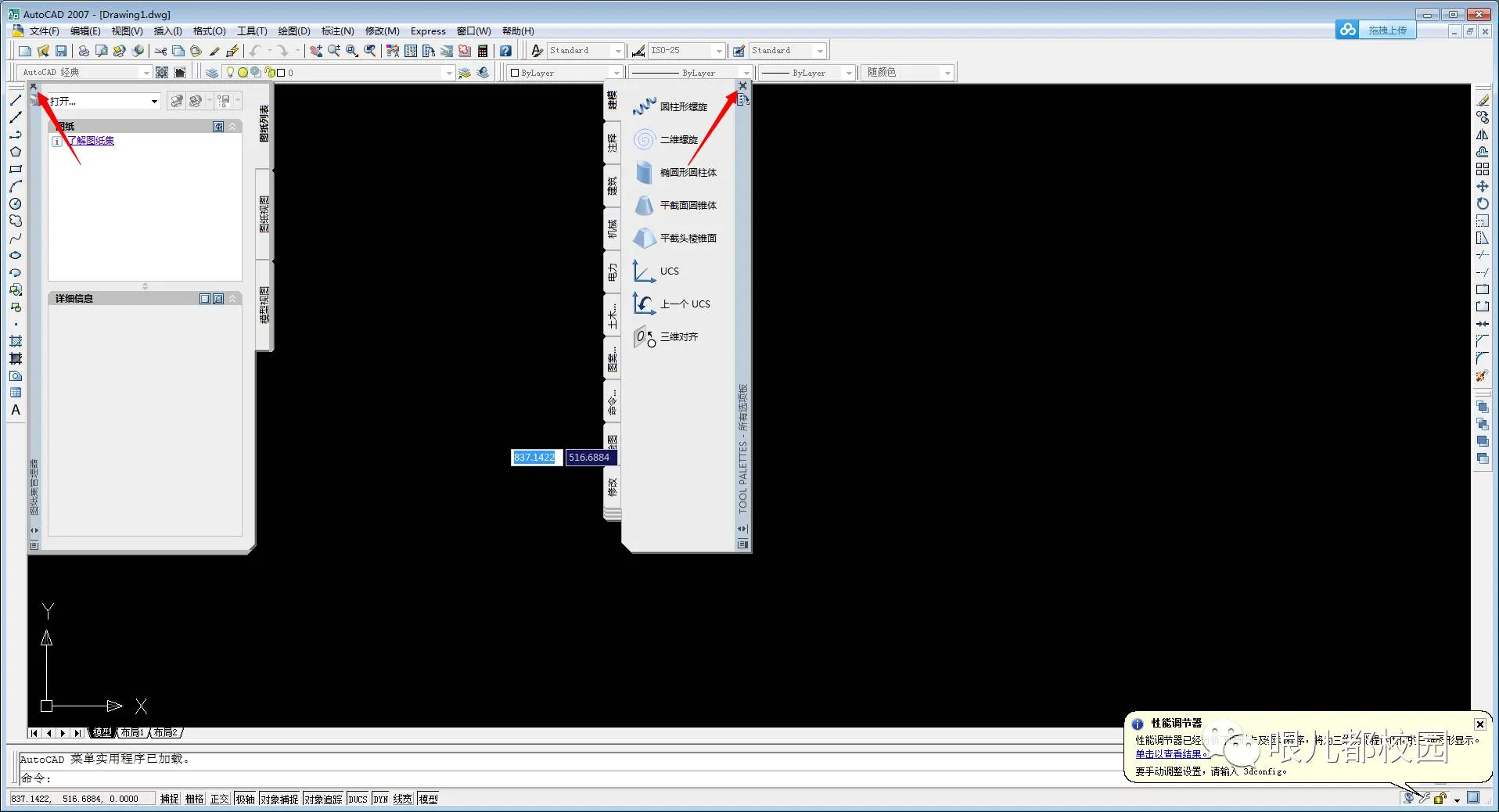Toggle 对象追踪 object tracking in status bar
The height and width of the screenshot is (812, 1499).
pyautogui.click(x=323, y=799)
